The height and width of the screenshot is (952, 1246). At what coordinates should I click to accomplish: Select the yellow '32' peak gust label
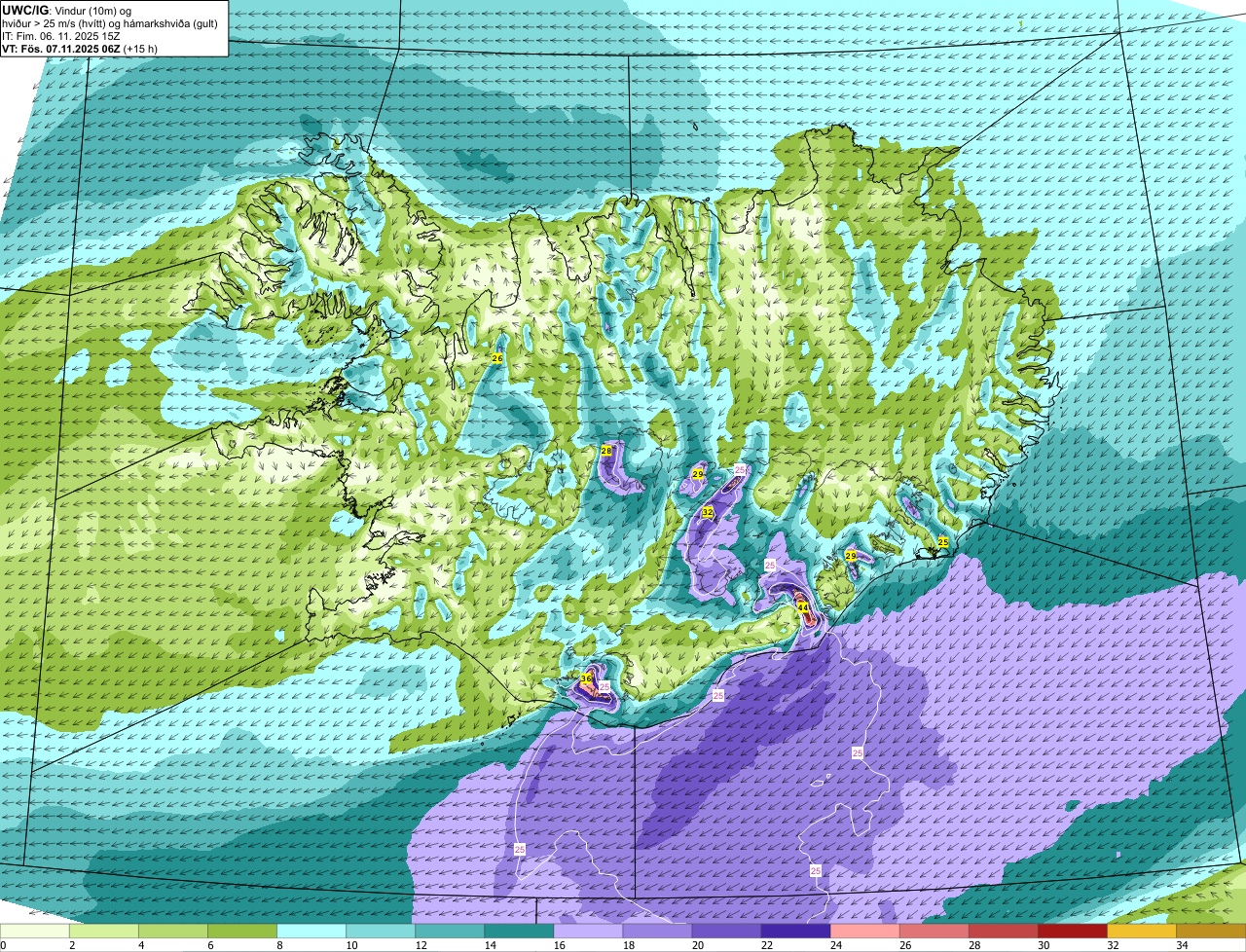(x=708, y=512)
